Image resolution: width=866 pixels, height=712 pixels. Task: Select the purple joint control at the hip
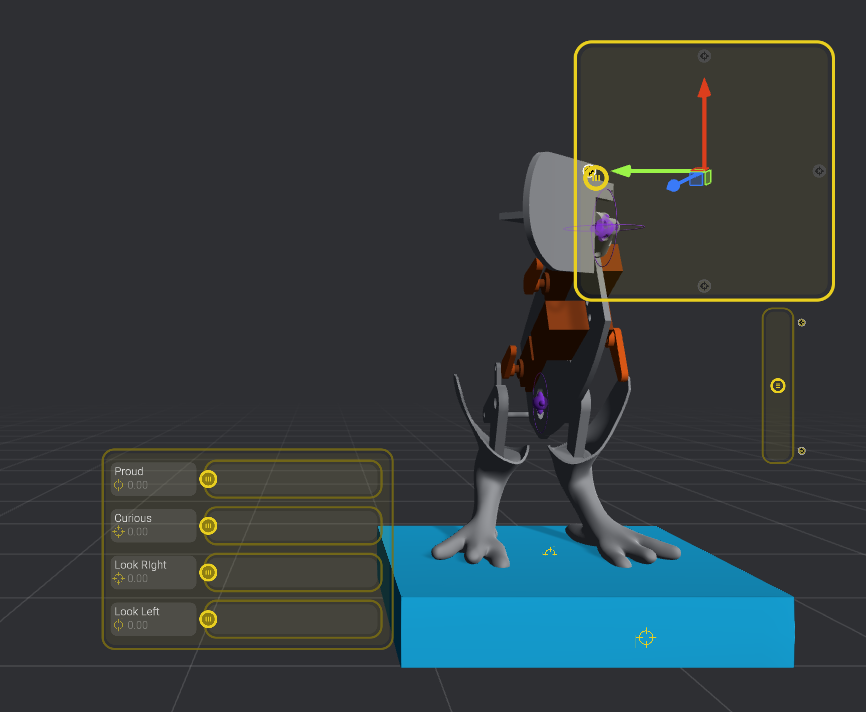541,401
